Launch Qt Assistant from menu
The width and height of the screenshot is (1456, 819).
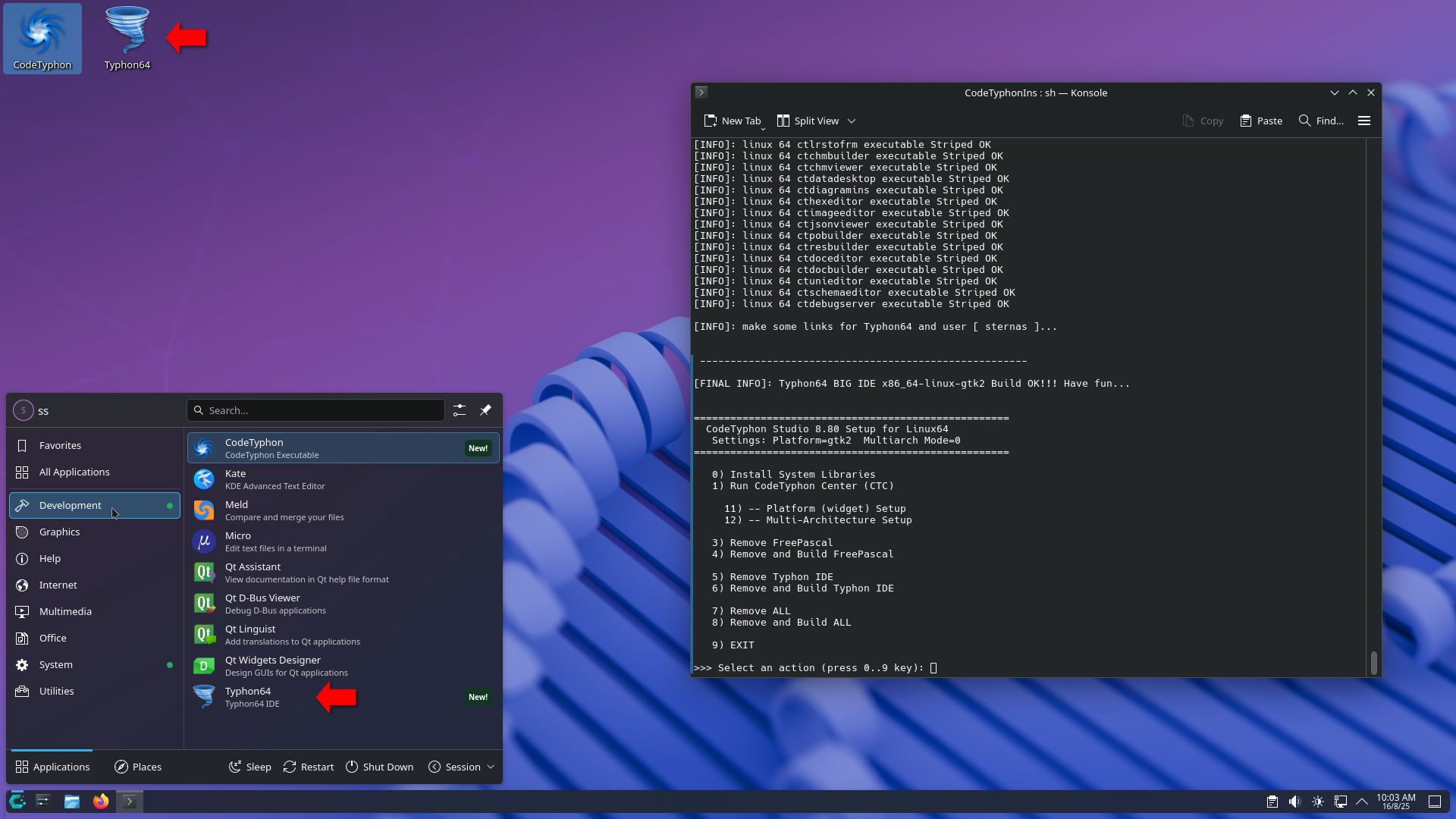(x=343, y=573)
